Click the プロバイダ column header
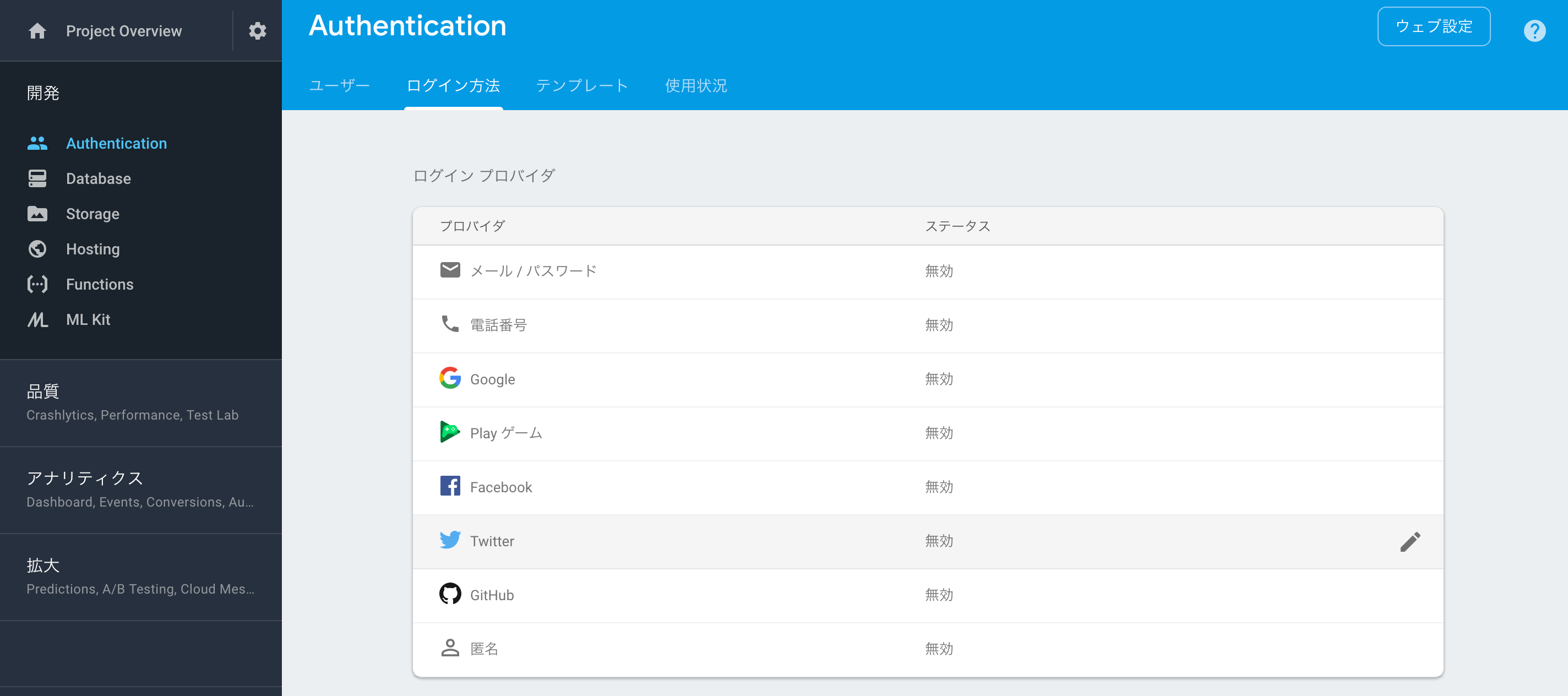 click(x=472, y=226)
